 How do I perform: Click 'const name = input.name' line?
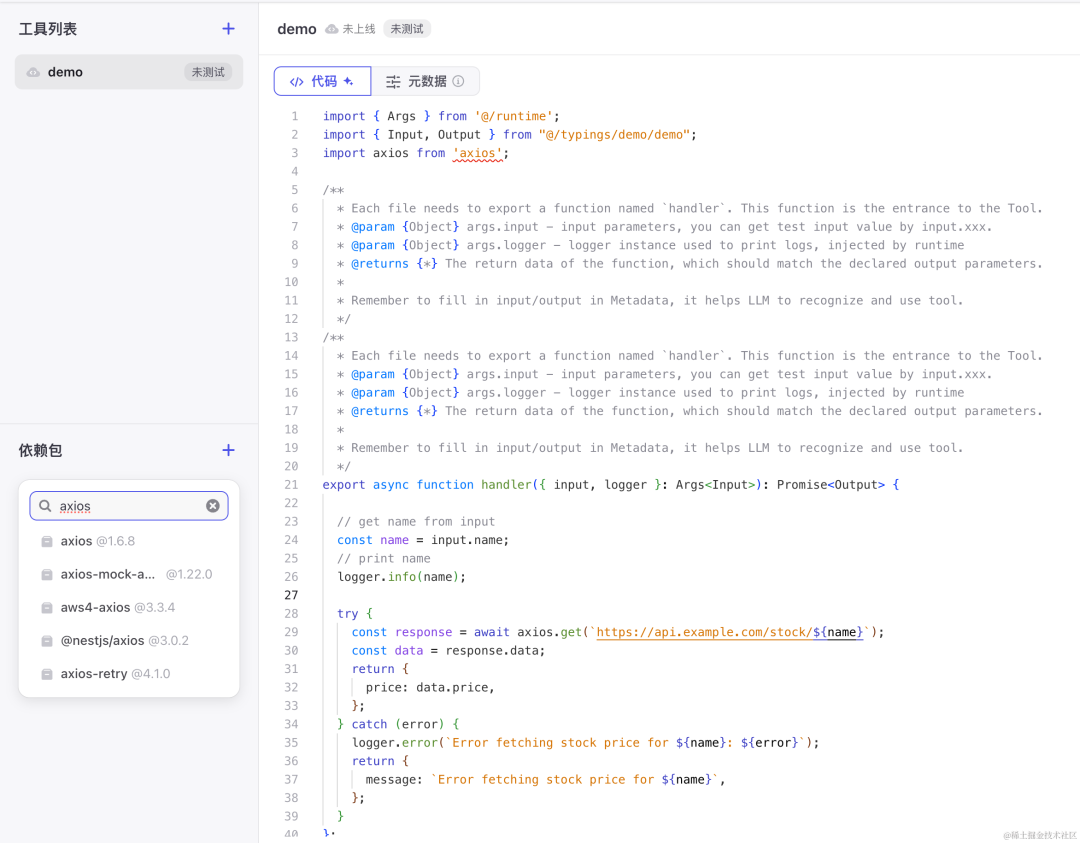(x=423, y=540)
